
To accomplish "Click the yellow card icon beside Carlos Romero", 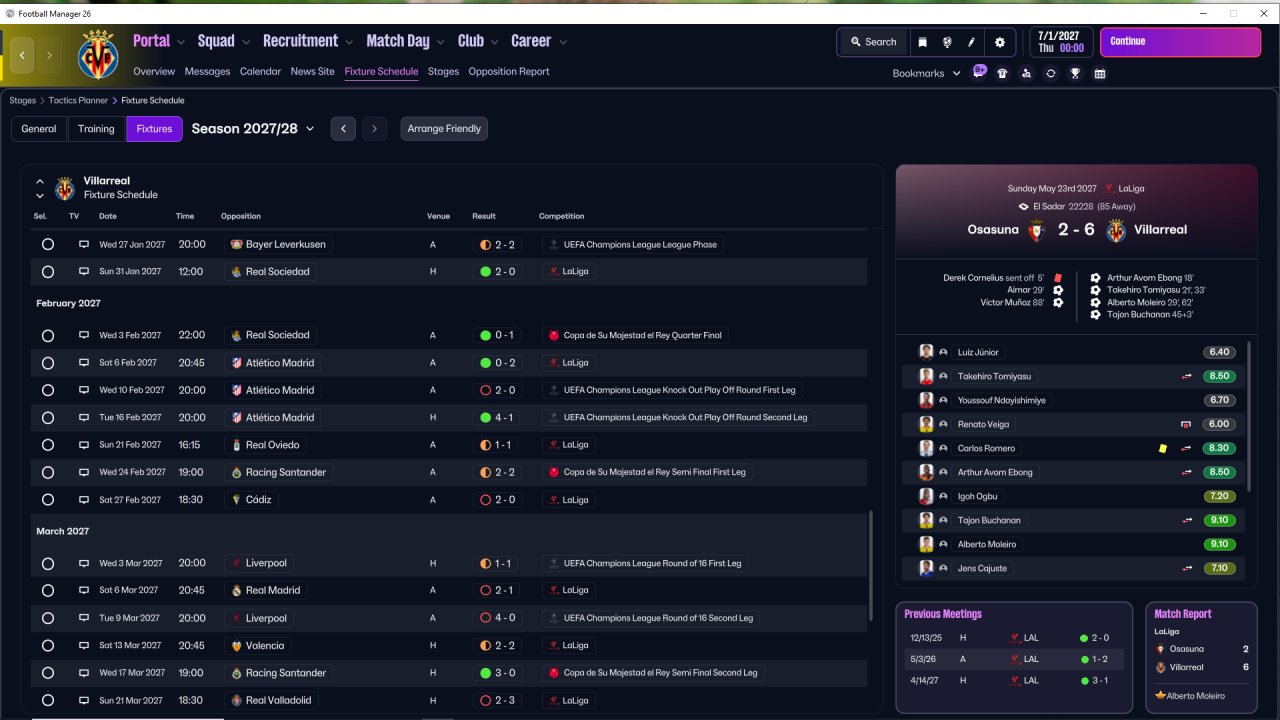I will [x=1163, y=448].
